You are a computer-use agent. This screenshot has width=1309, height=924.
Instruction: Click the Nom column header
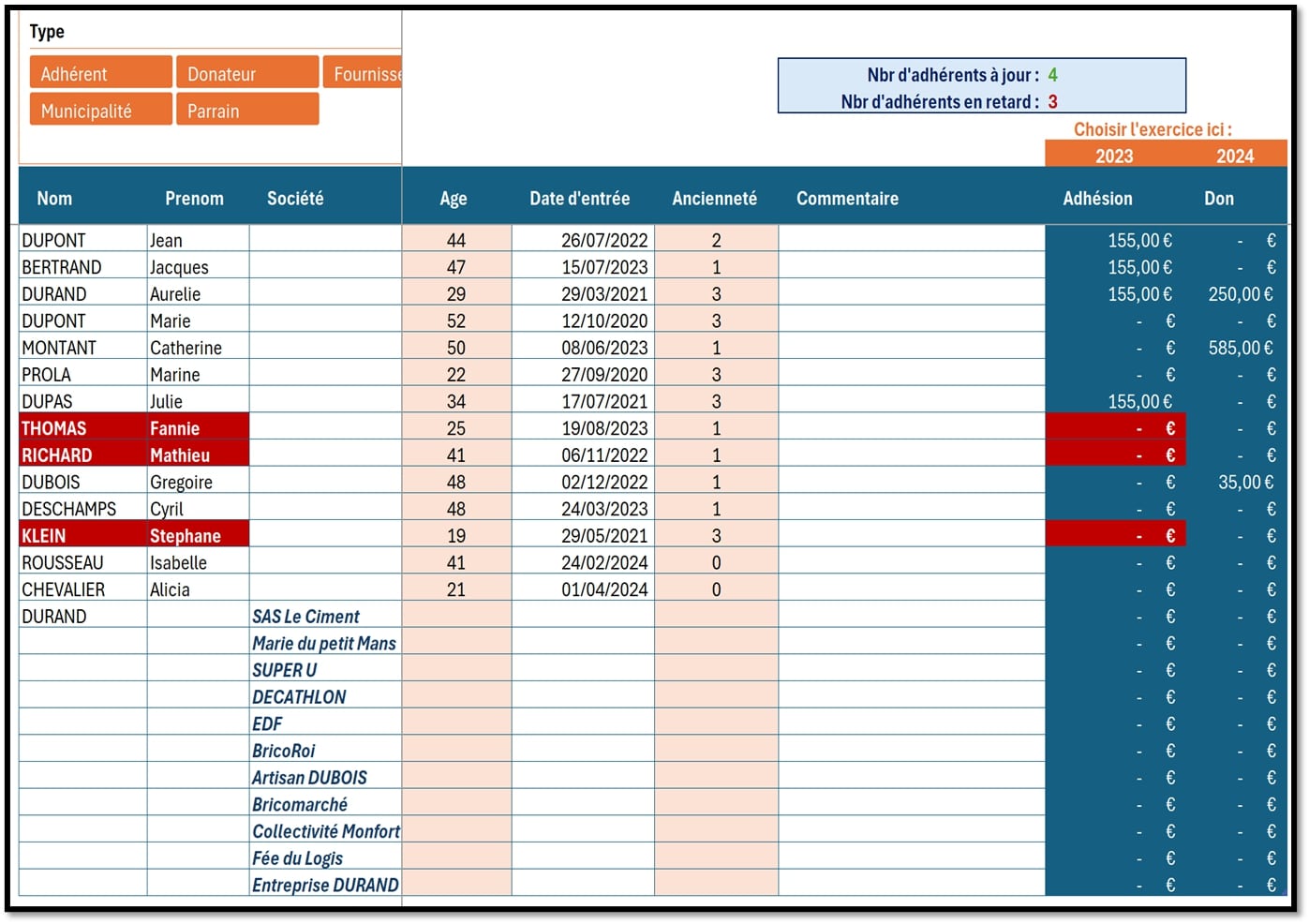[x=54, y=198]
